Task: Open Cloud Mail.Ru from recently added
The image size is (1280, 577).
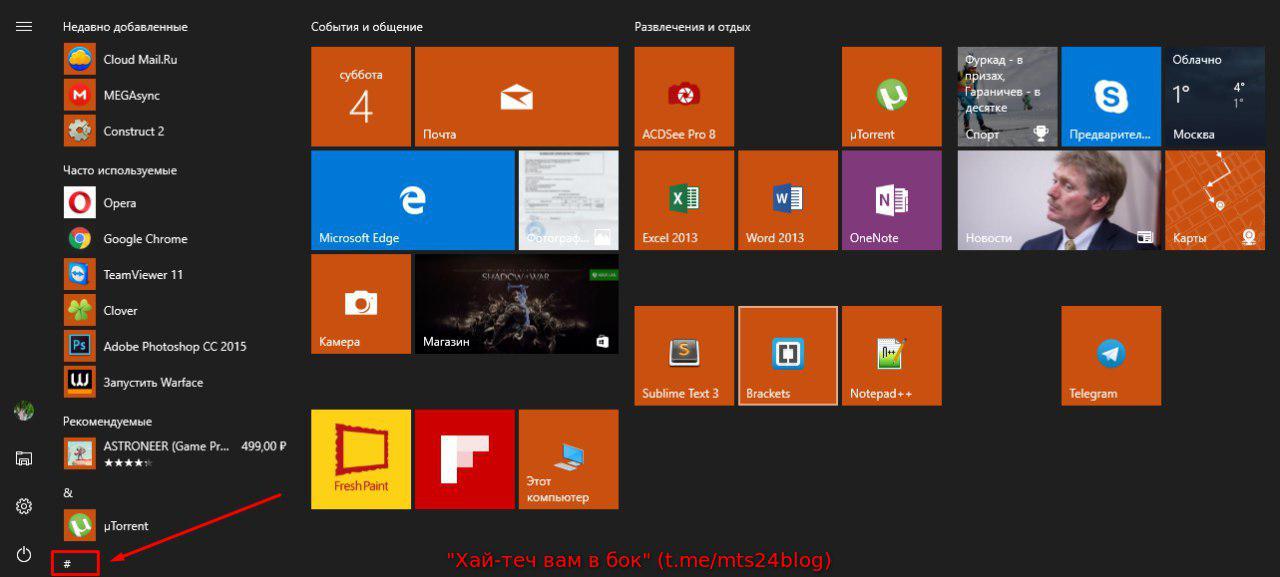Action: point(175,59)
